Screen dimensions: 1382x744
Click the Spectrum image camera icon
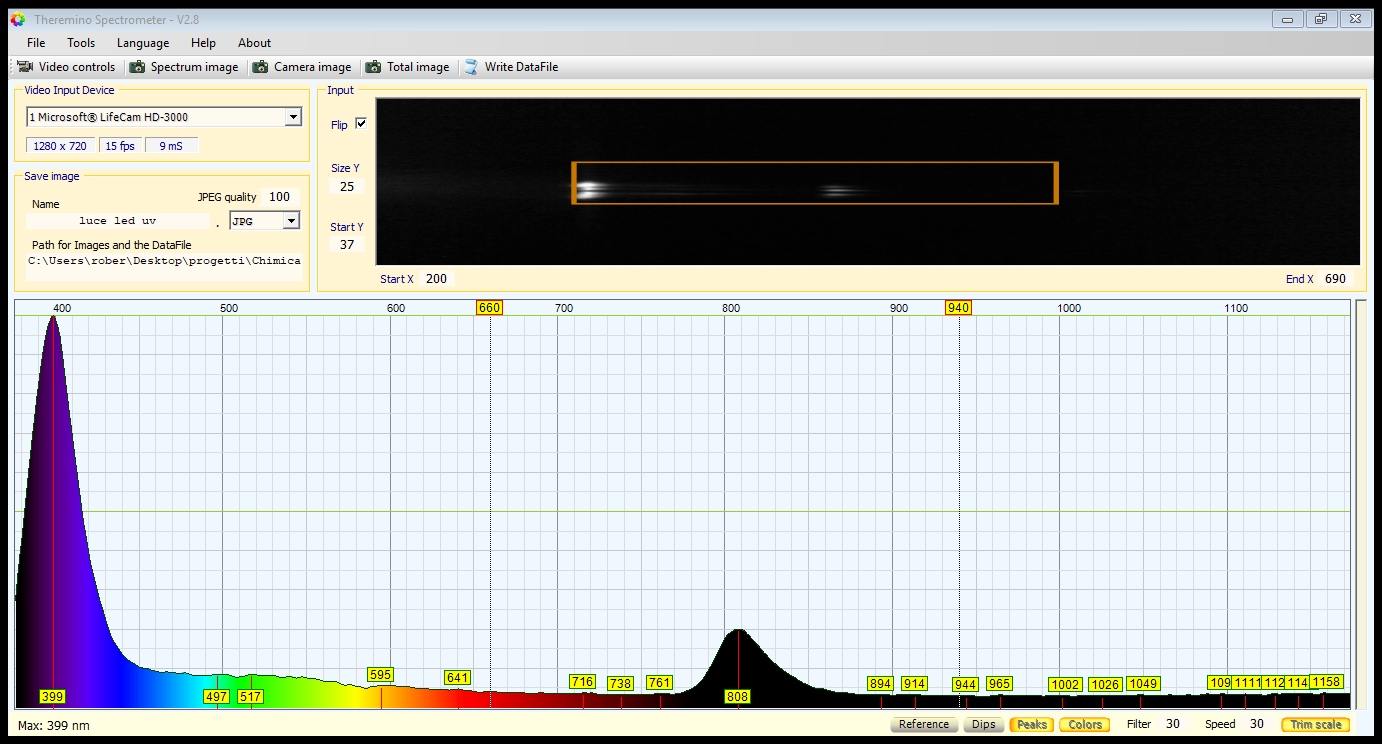click(x=137, y=67)
